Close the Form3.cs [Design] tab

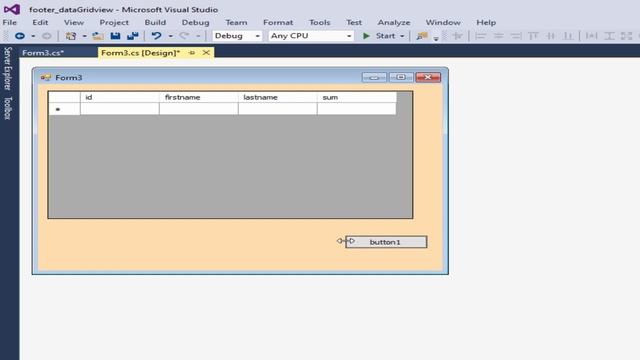click(206, 53)
